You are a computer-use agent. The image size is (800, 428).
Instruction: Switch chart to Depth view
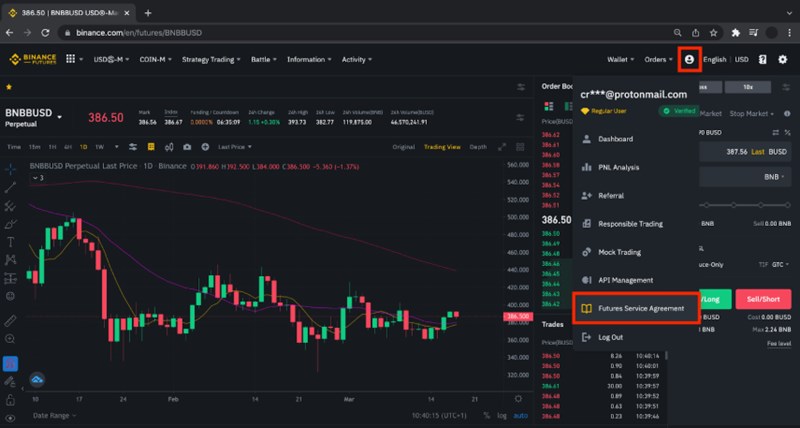[x=479, y=146]
